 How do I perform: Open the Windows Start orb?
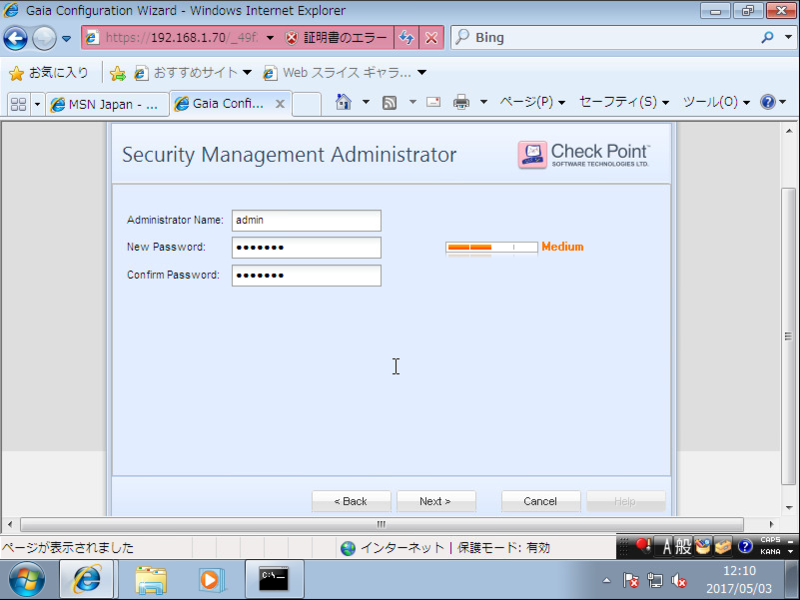27,580
